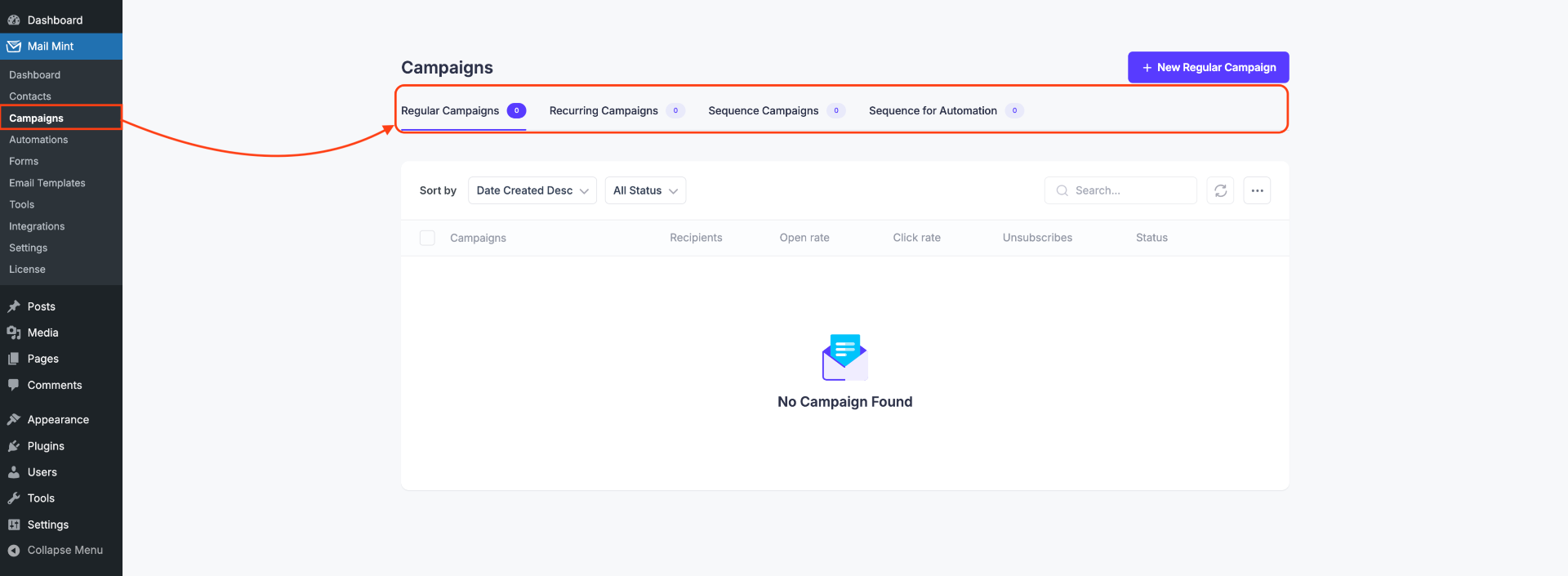1568x576 pixels.
Task: Click the WordPress Dashboard gauge icon
Action: pyautogui.click(x=14, y=20)
